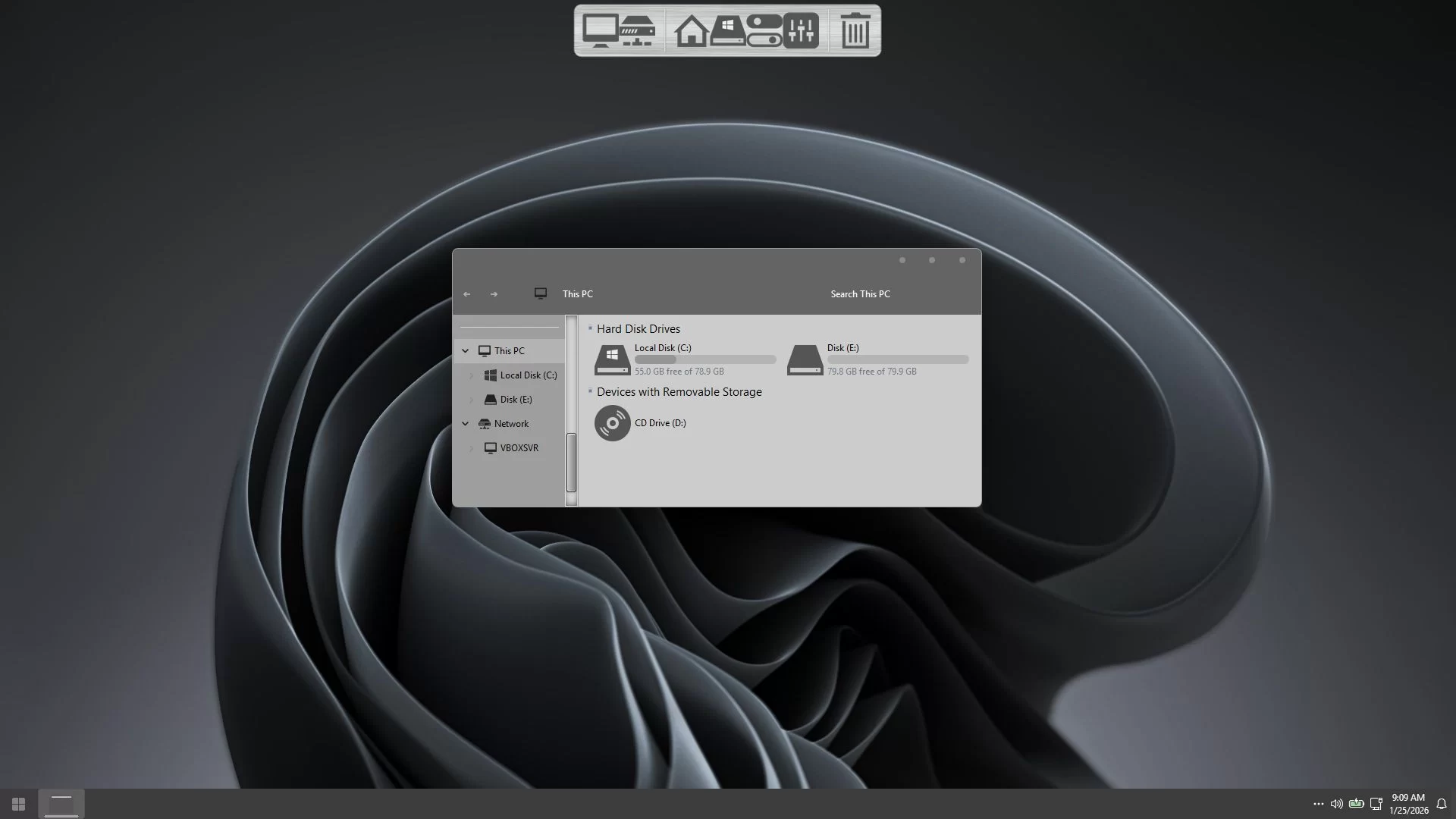Select Disk (E:) in the sidebar
The width and height of the screenshot is (1456, 819).
coord(516,400)
